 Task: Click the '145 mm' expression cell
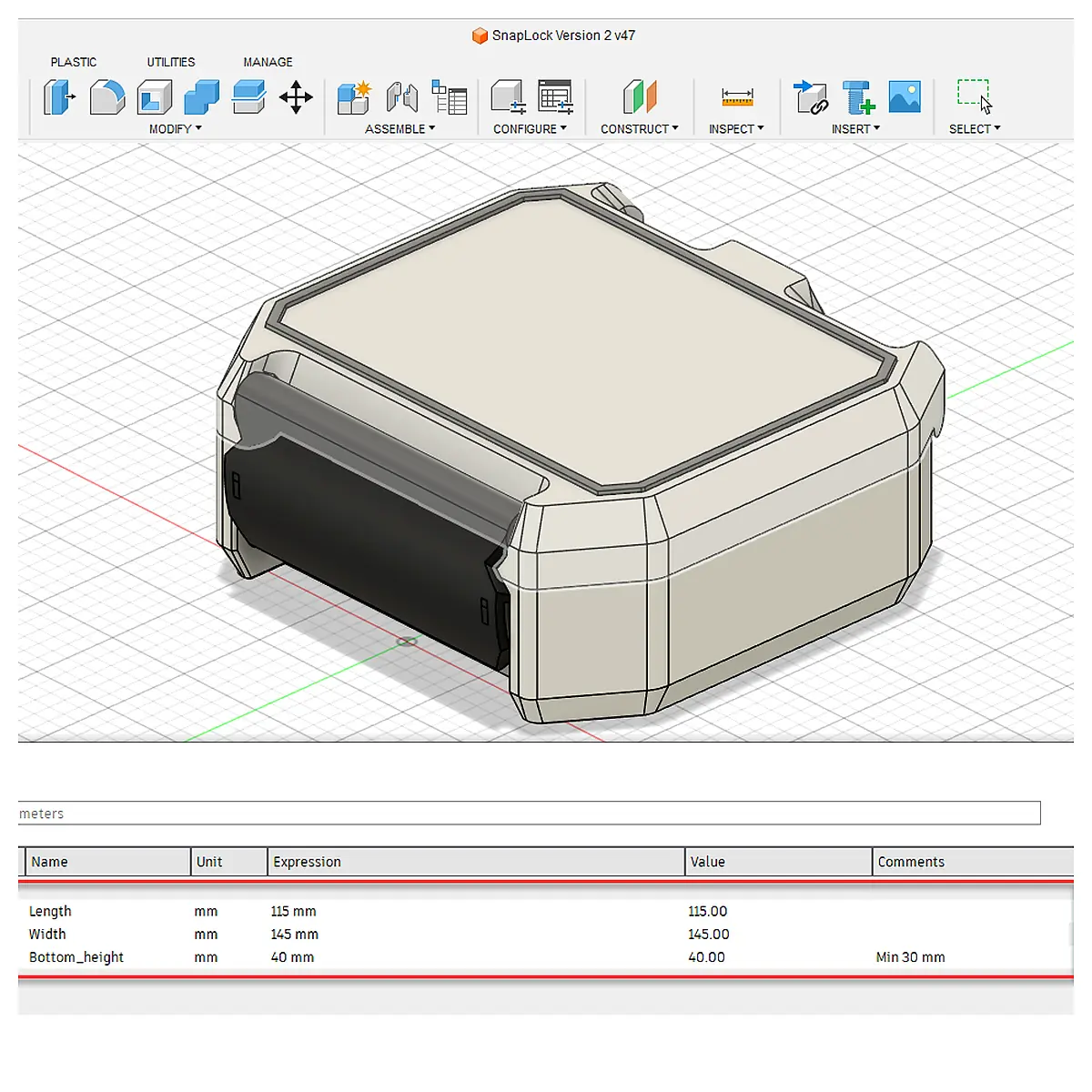[294, 934]
